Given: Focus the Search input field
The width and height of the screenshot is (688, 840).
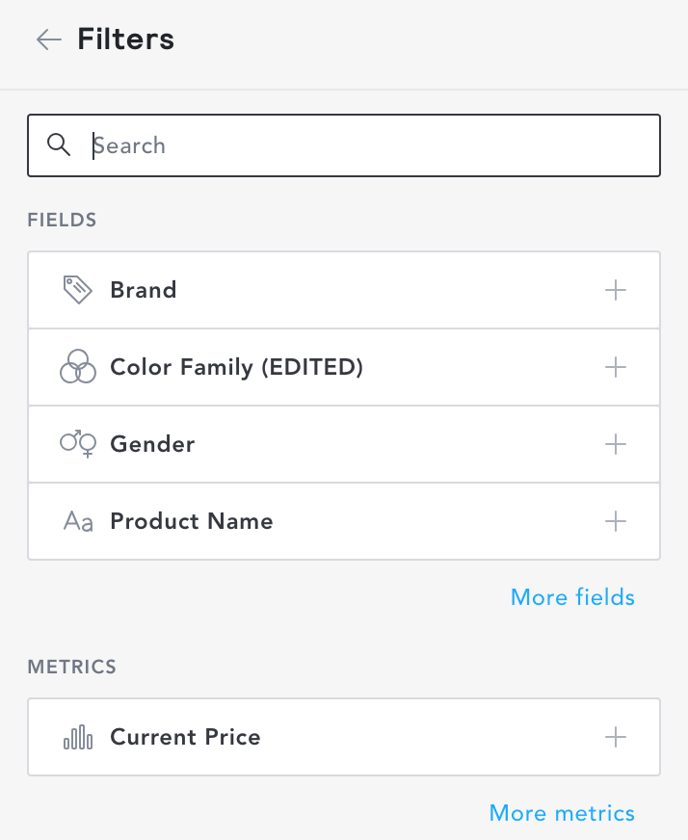Looking at the screenshot, I should click(344, 145).
